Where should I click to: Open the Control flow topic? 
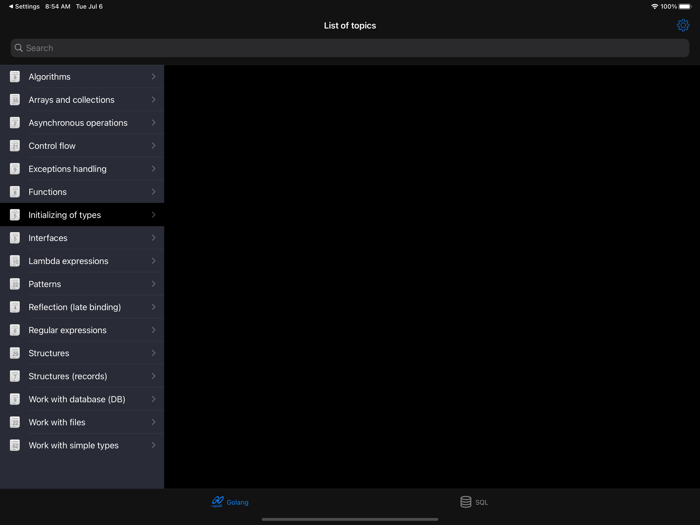tap(82, 146)
